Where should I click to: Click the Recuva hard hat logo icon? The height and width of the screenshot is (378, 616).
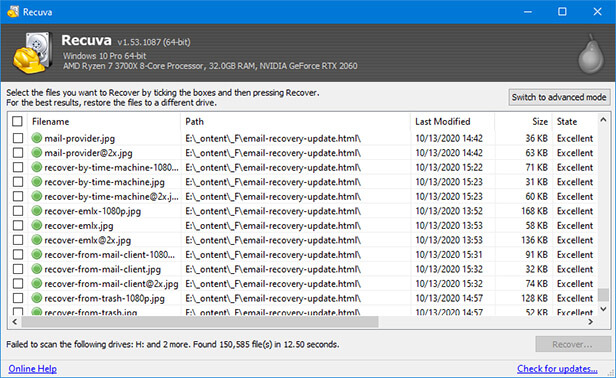[32, 53]
